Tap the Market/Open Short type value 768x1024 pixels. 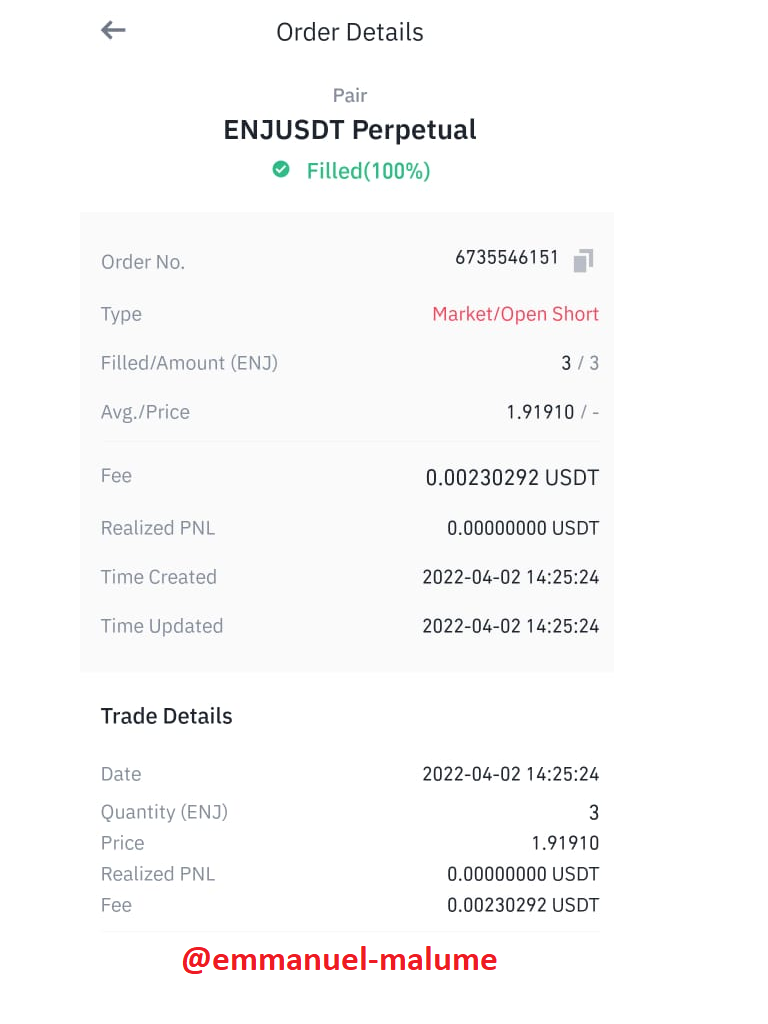pyautogui.click(x=515, y=314)
